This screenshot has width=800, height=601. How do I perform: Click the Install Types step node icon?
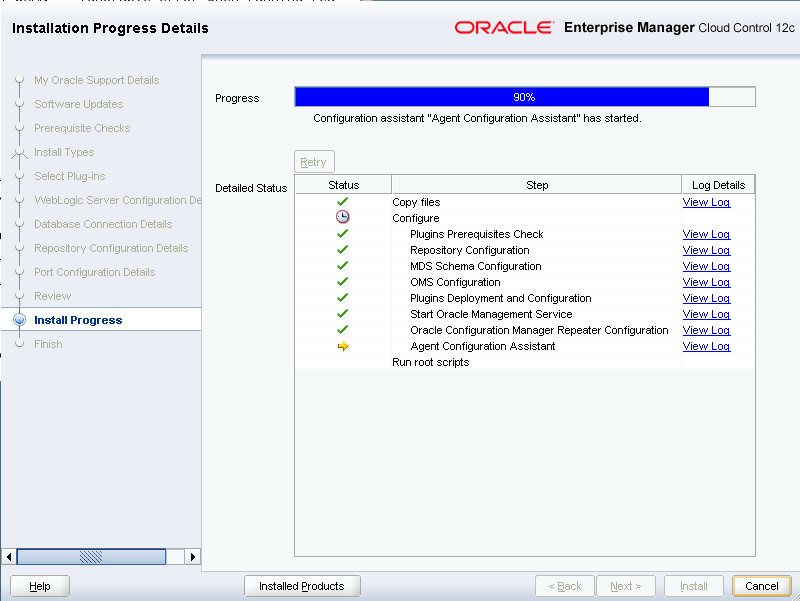[19, 152]
